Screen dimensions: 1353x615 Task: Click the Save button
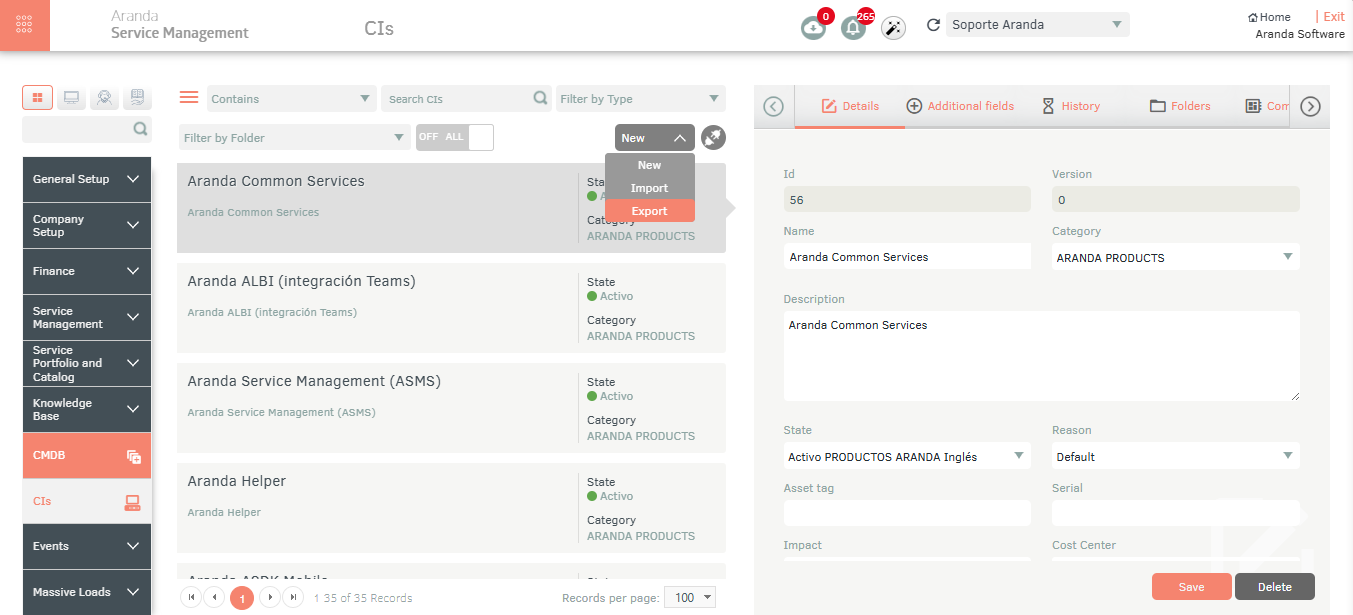(x=1191, y=587)
